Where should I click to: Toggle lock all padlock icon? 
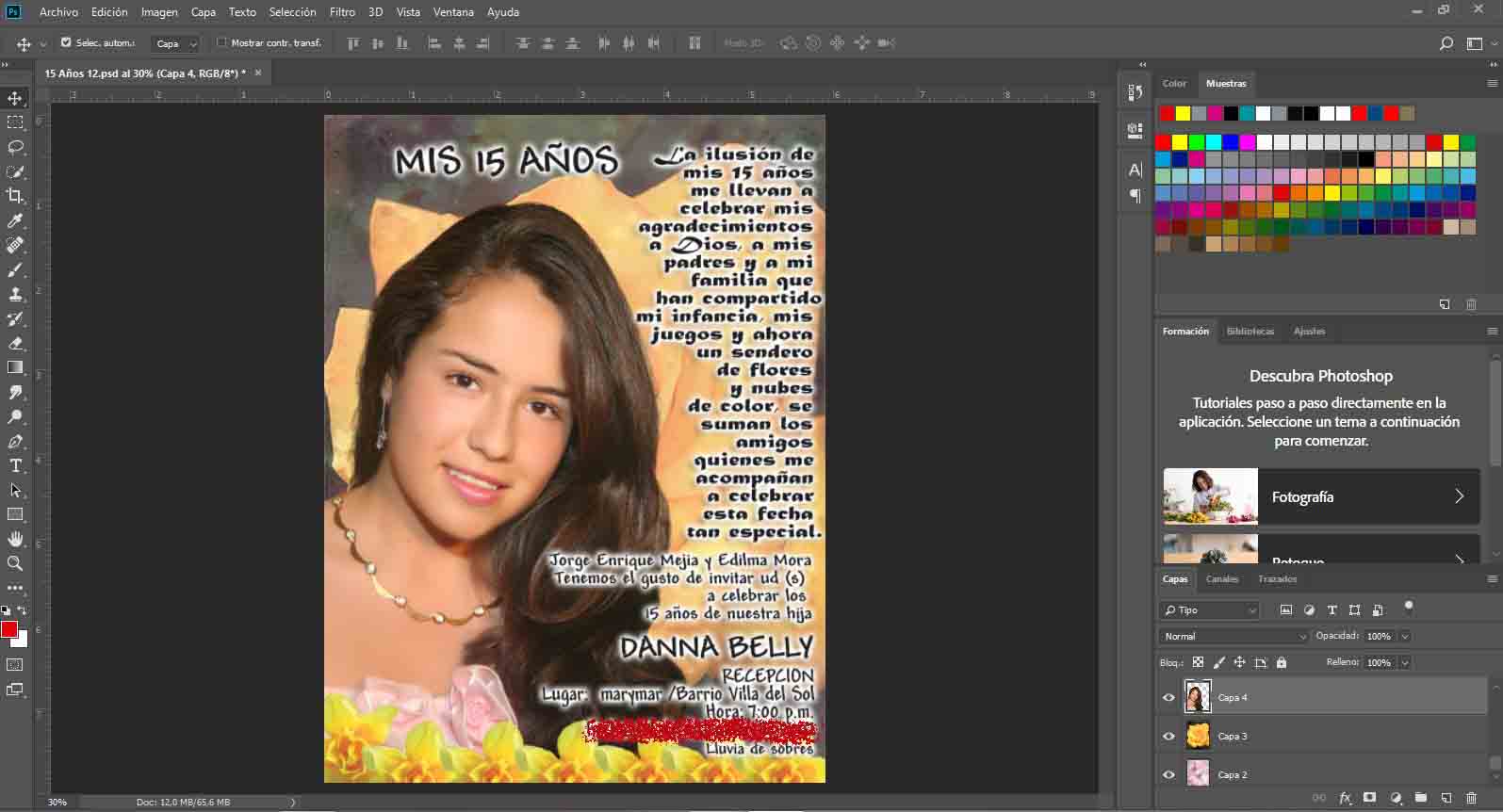click(x=1282, y=662)
